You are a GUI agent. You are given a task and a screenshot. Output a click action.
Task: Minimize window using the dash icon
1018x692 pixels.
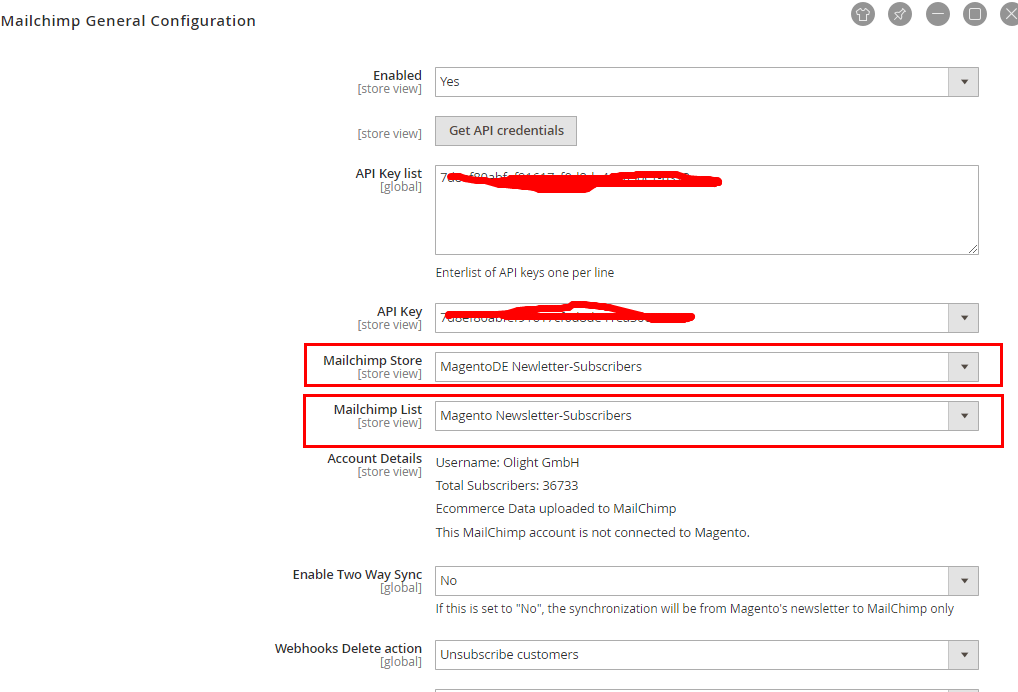click(937, 14)
